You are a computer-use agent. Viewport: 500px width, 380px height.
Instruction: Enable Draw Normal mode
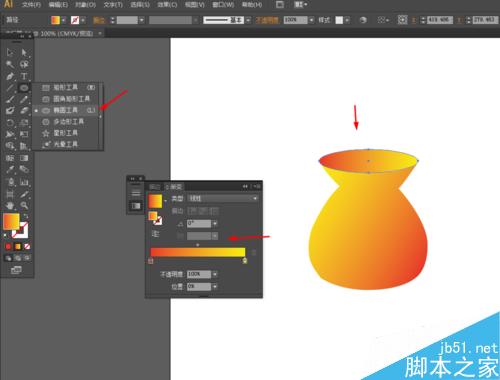(x=8, y=258)
